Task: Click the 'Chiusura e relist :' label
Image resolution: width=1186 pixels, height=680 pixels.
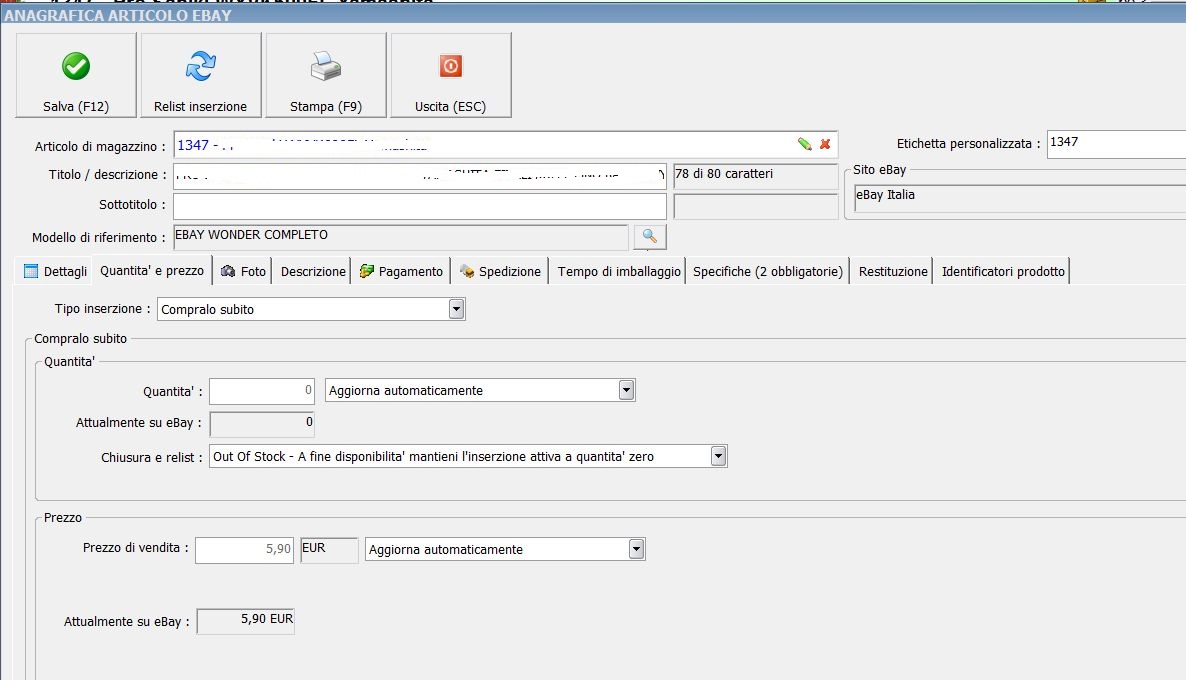Action: tap(152, 458)
